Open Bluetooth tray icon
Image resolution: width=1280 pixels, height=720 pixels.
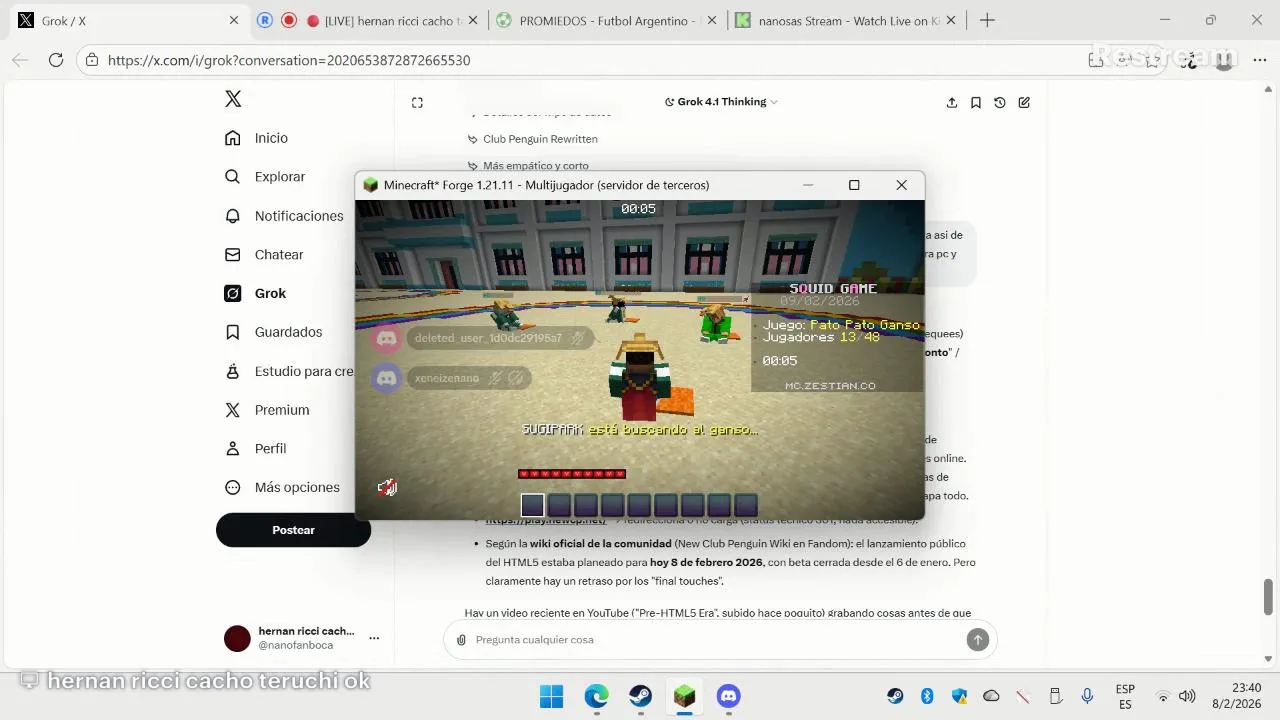coord(927,696)
